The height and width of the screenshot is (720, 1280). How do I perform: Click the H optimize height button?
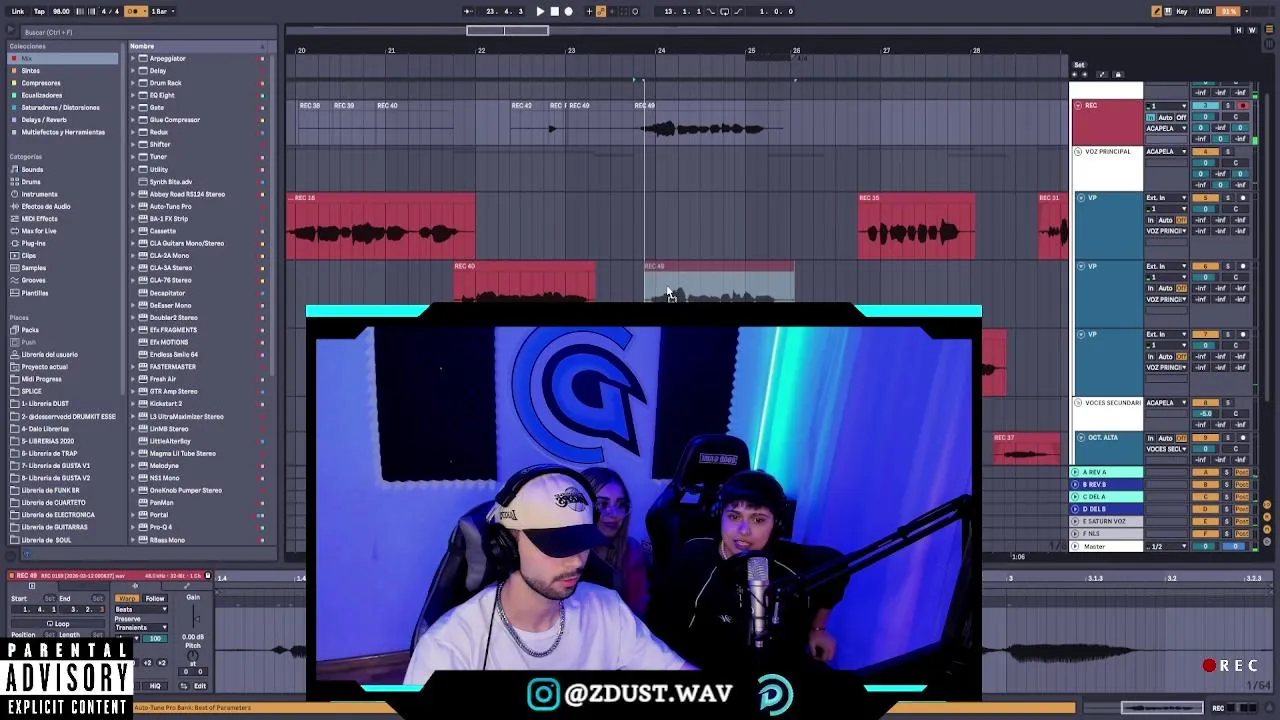coord(1239,31)
